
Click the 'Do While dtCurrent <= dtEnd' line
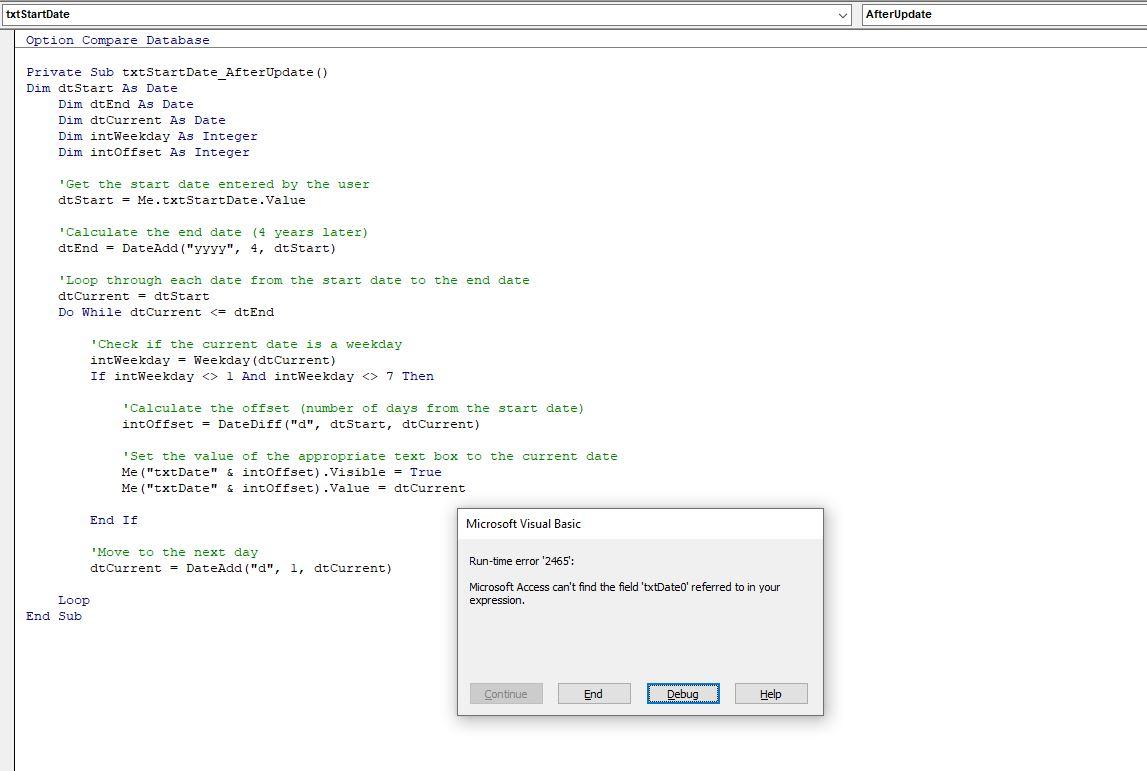coord(166,312)
